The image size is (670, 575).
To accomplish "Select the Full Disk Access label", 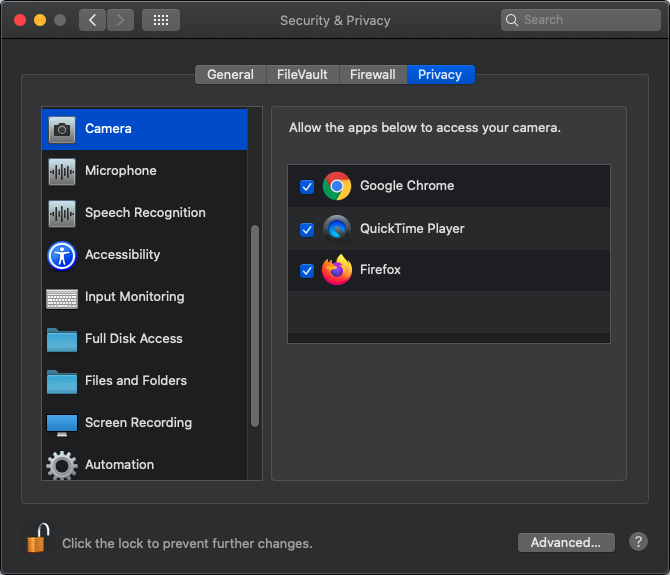I will (x=134, y=338).
